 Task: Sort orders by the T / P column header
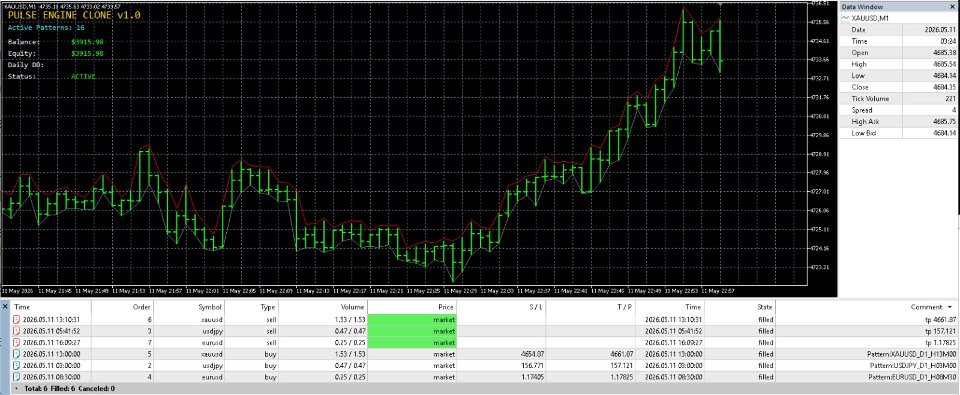coord(590,307)
